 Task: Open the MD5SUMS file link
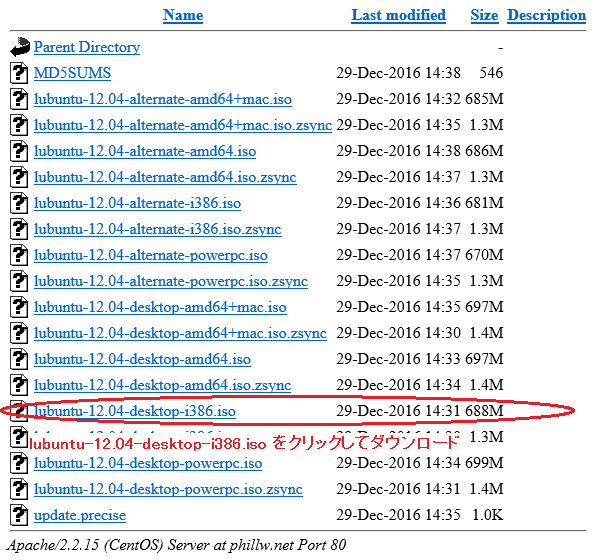72,73
